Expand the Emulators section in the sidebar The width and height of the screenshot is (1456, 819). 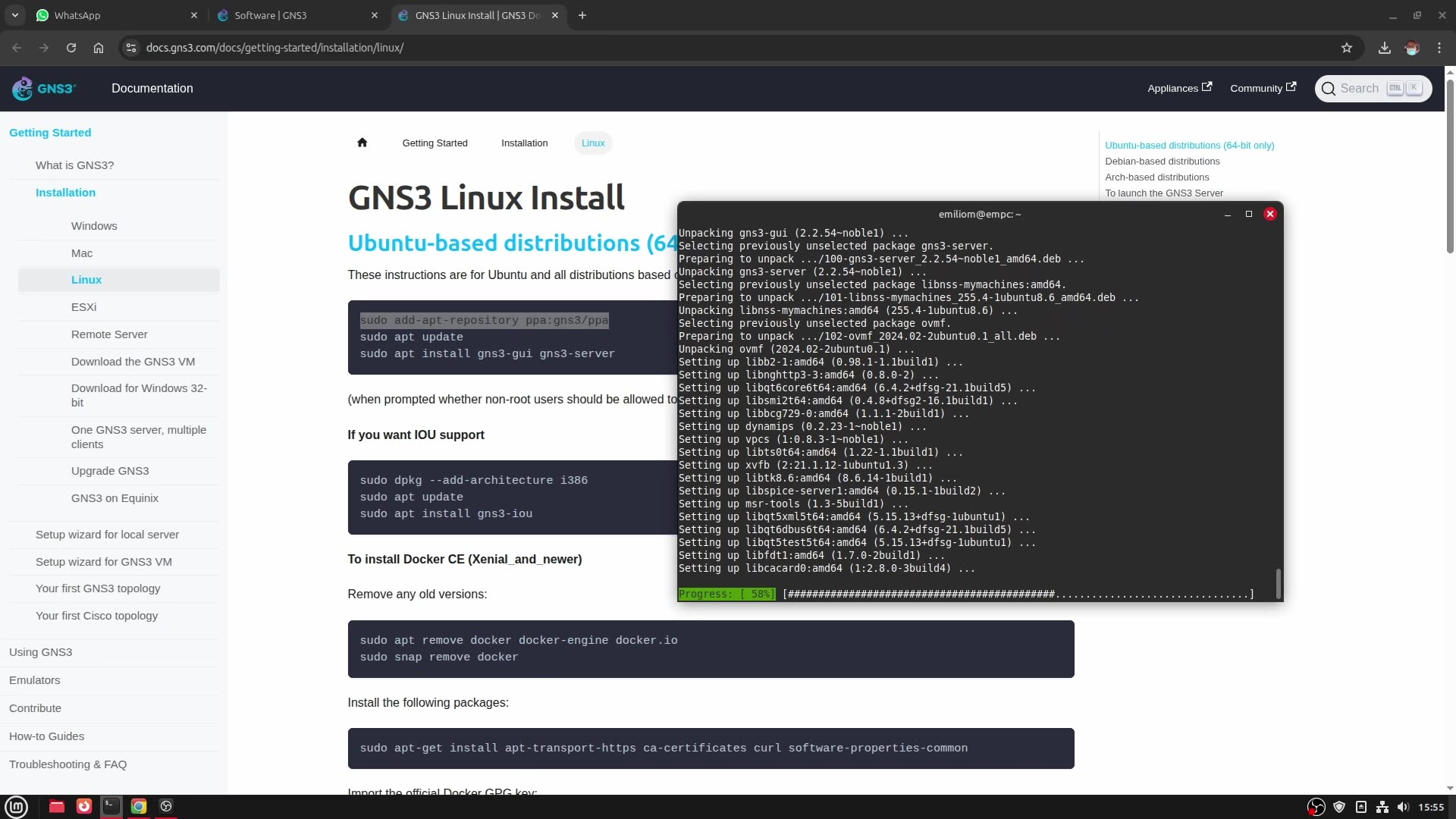[34, 679]
